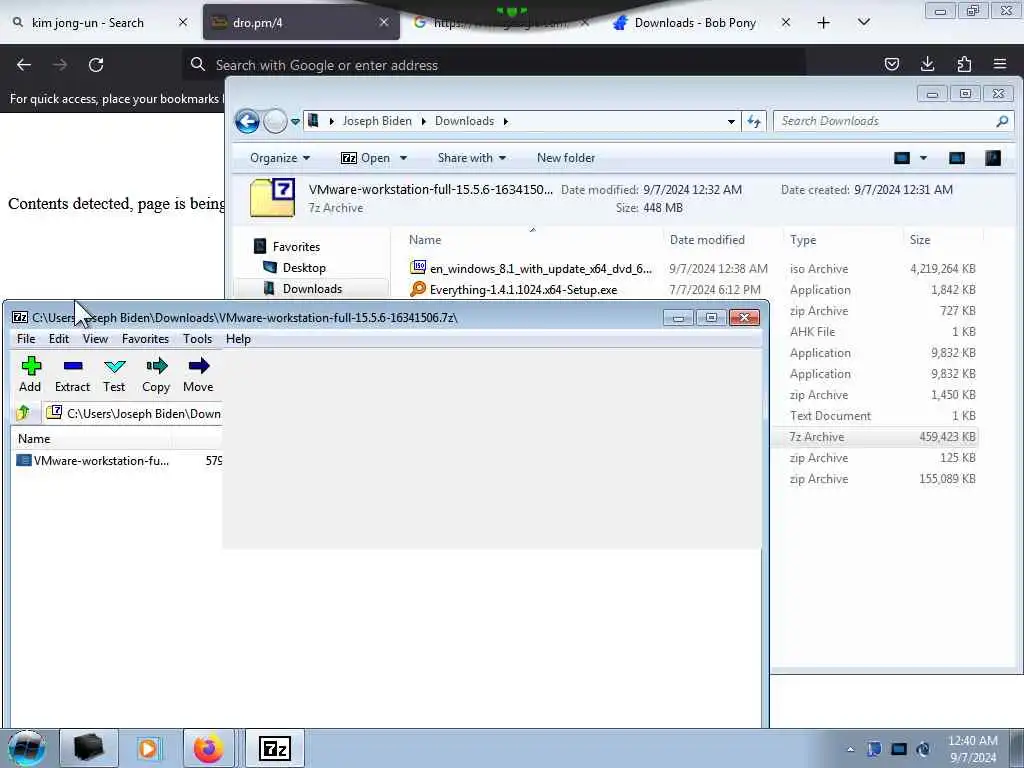Click the Extract icon in 7-Zip
The width and height of the screenshot is (1024, 768).
[x=72, y=374]
